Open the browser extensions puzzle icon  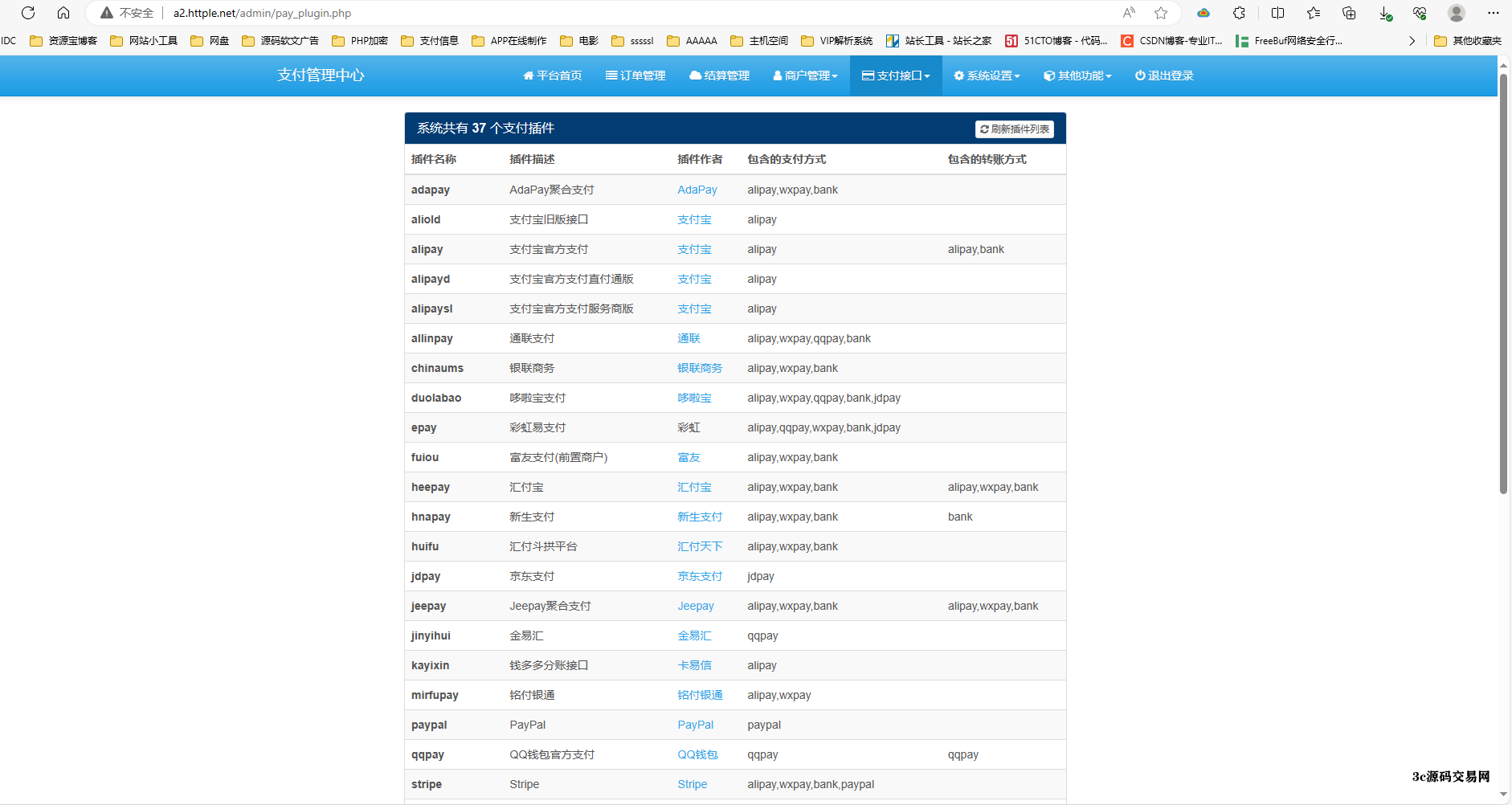tap(1239, 13)
